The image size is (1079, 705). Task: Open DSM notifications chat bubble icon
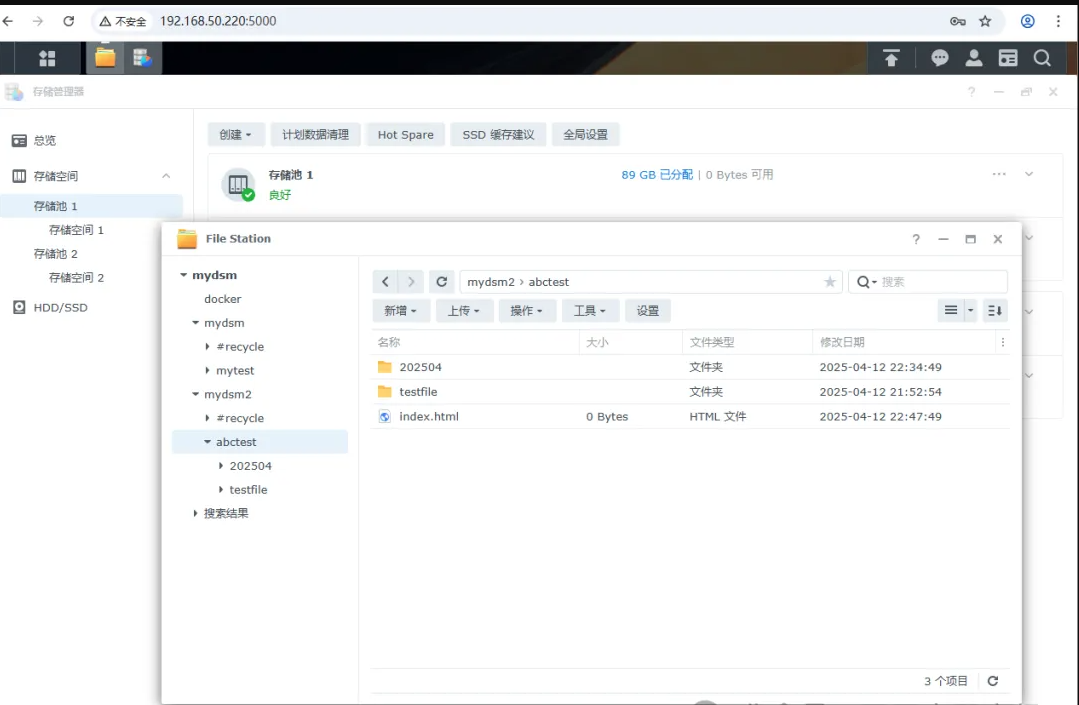(x=939, y=58)
